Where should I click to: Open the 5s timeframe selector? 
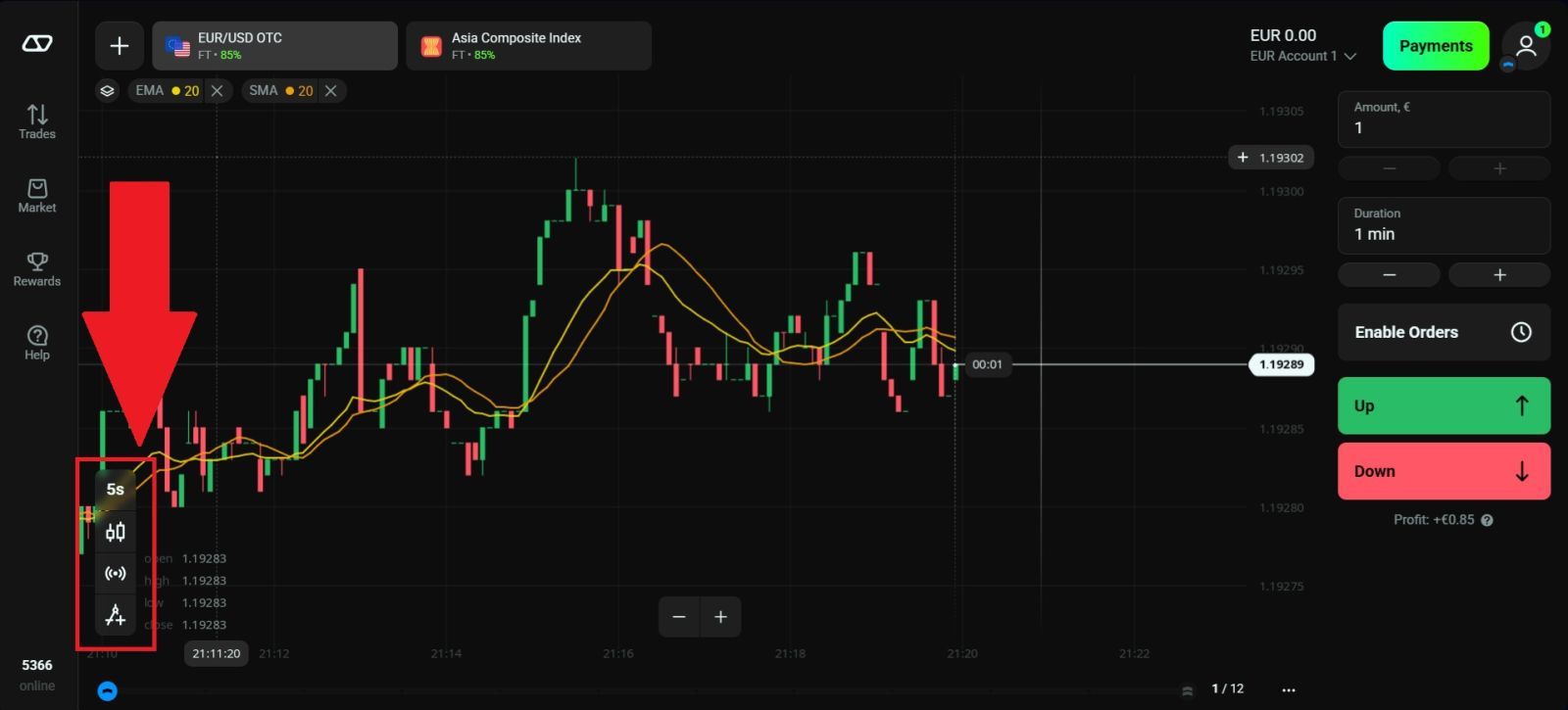point(115,489)
